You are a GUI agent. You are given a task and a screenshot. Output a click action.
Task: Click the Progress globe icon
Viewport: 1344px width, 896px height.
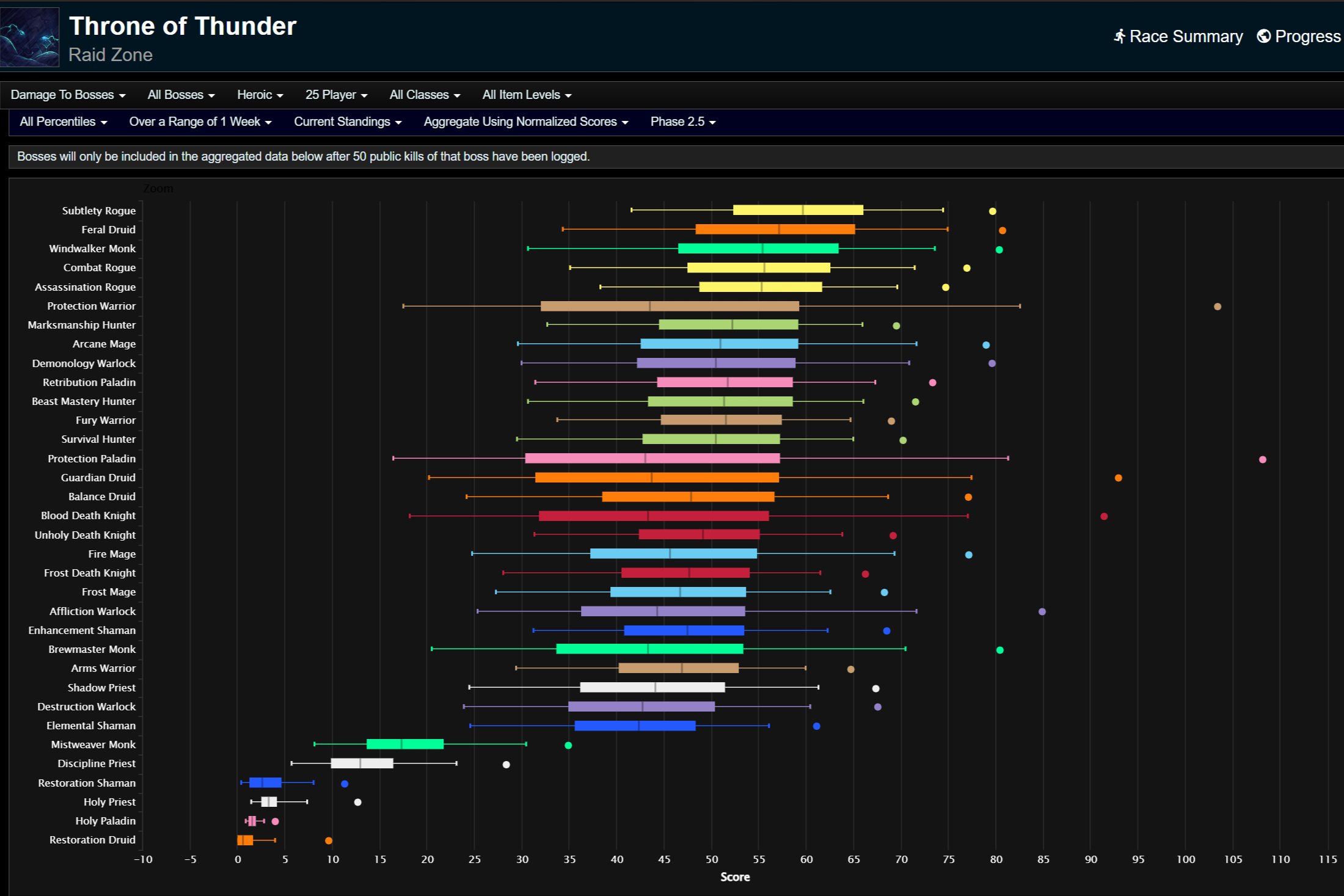click(1263, 37)
